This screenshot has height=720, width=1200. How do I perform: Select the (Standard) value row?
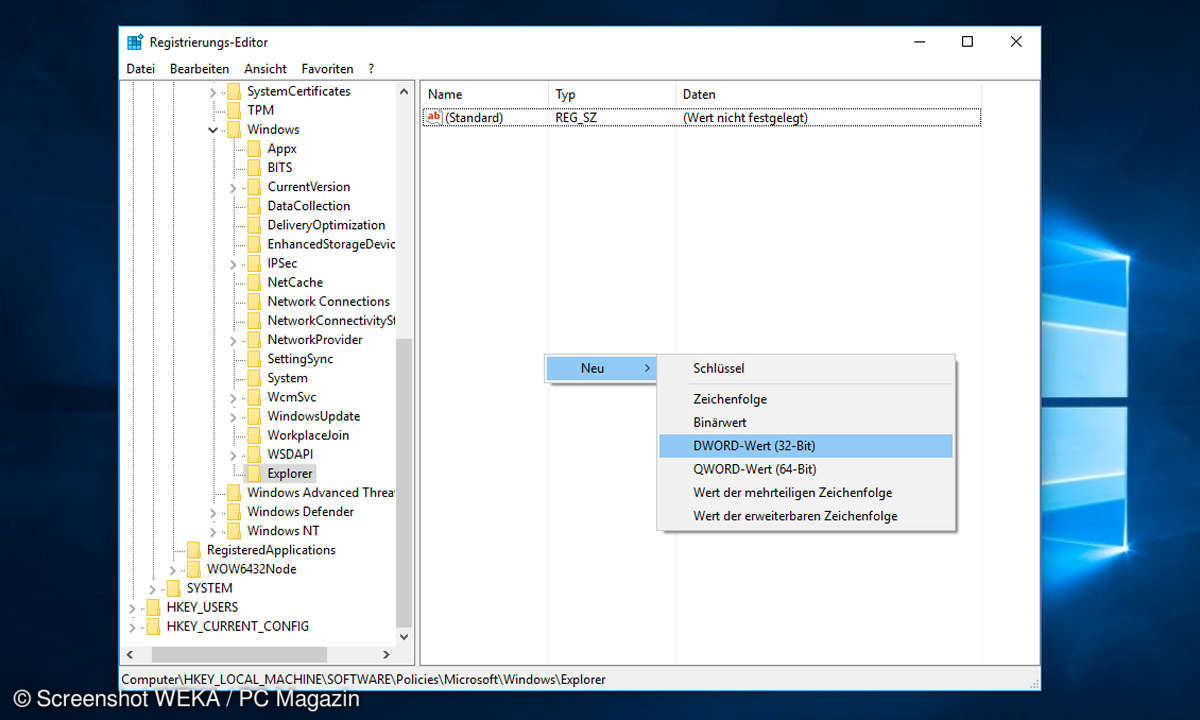[x=701, y=117]
